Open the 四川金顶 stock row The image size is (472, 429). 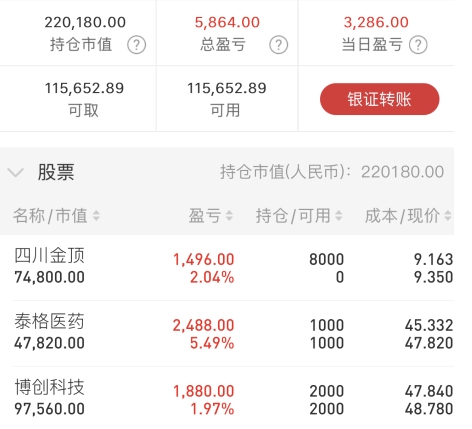(x=233, y=268)
